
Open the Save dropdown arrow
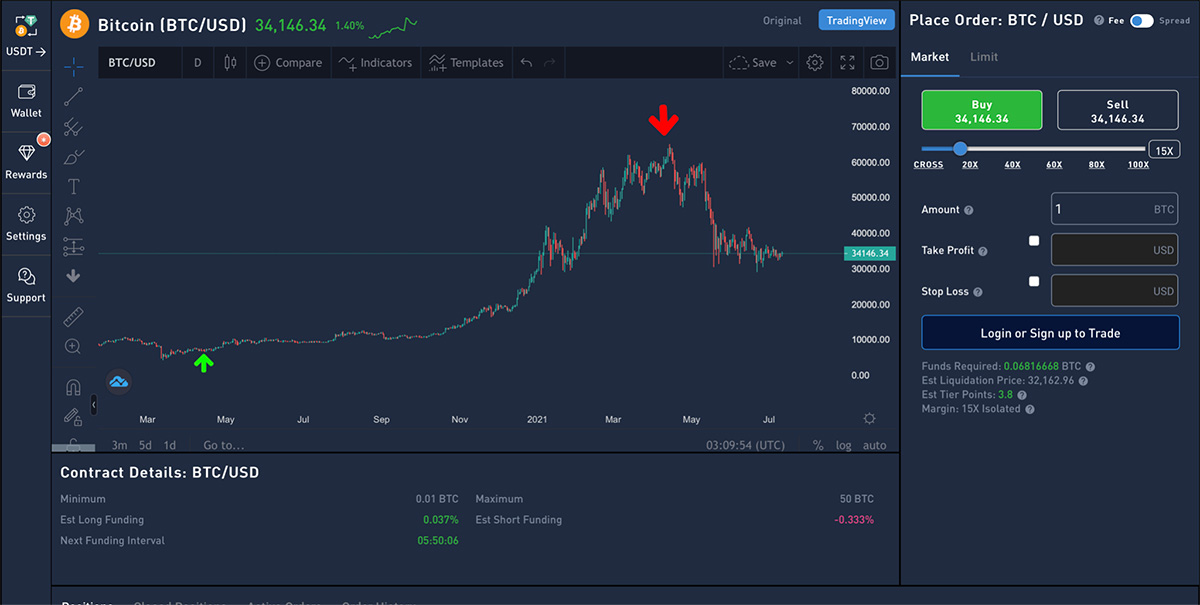pyautogui.click(x=790, y=62)
